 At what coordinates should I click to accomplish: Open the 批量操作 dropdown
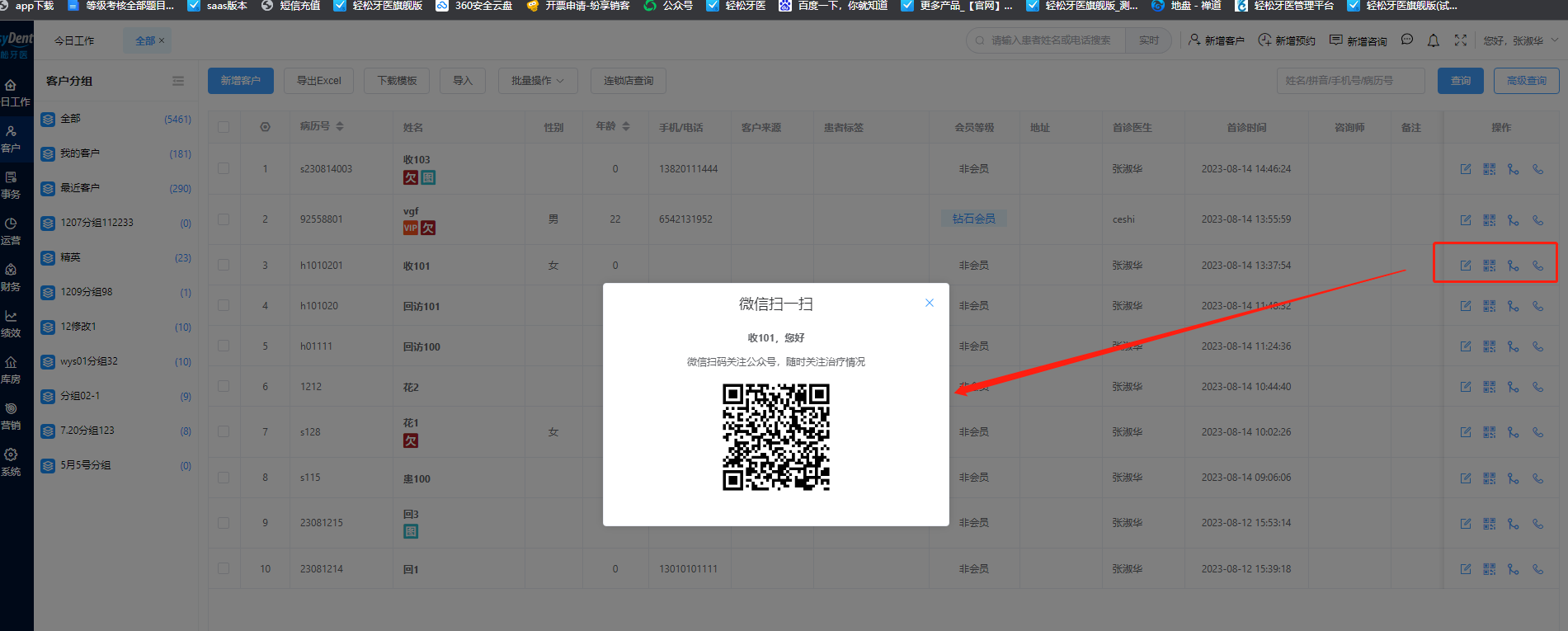click(538, 81)
